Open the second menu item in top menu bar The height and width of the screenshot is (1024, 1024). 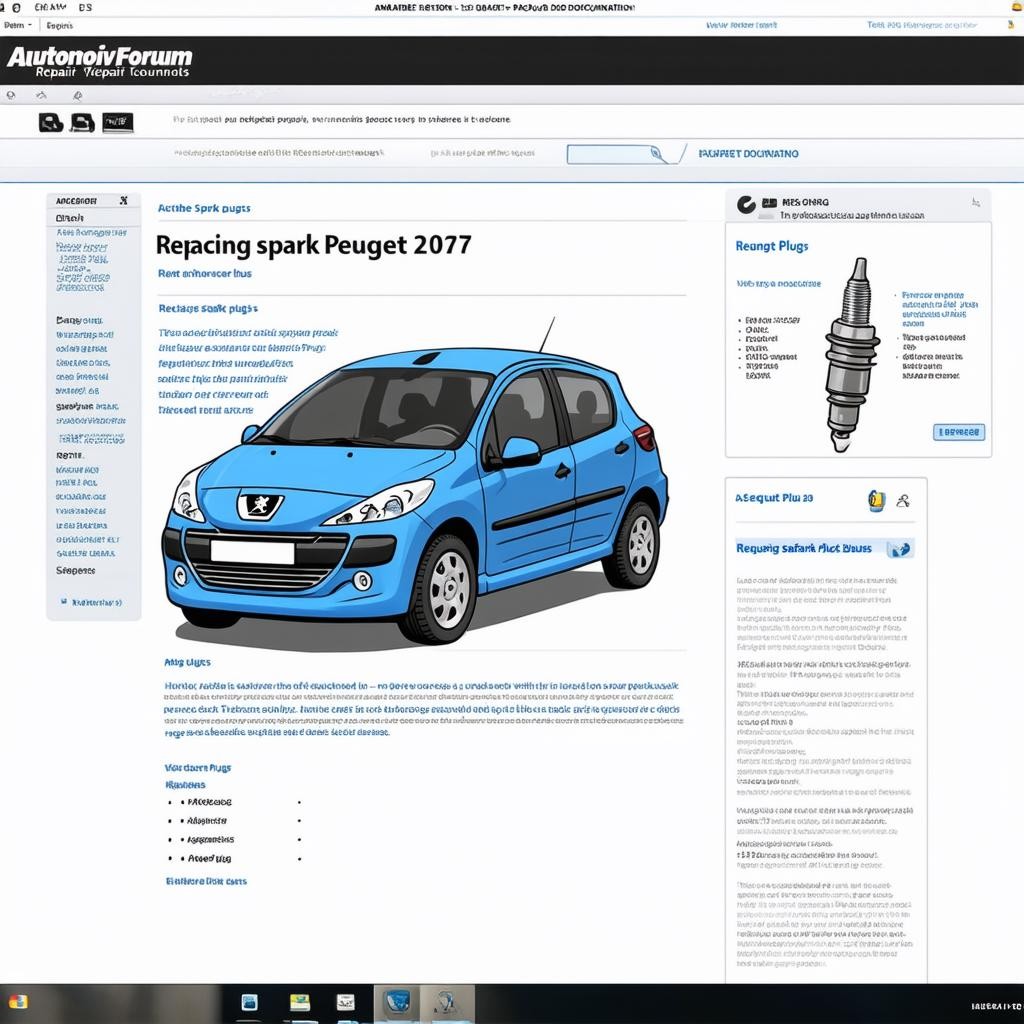pos(60,24)
